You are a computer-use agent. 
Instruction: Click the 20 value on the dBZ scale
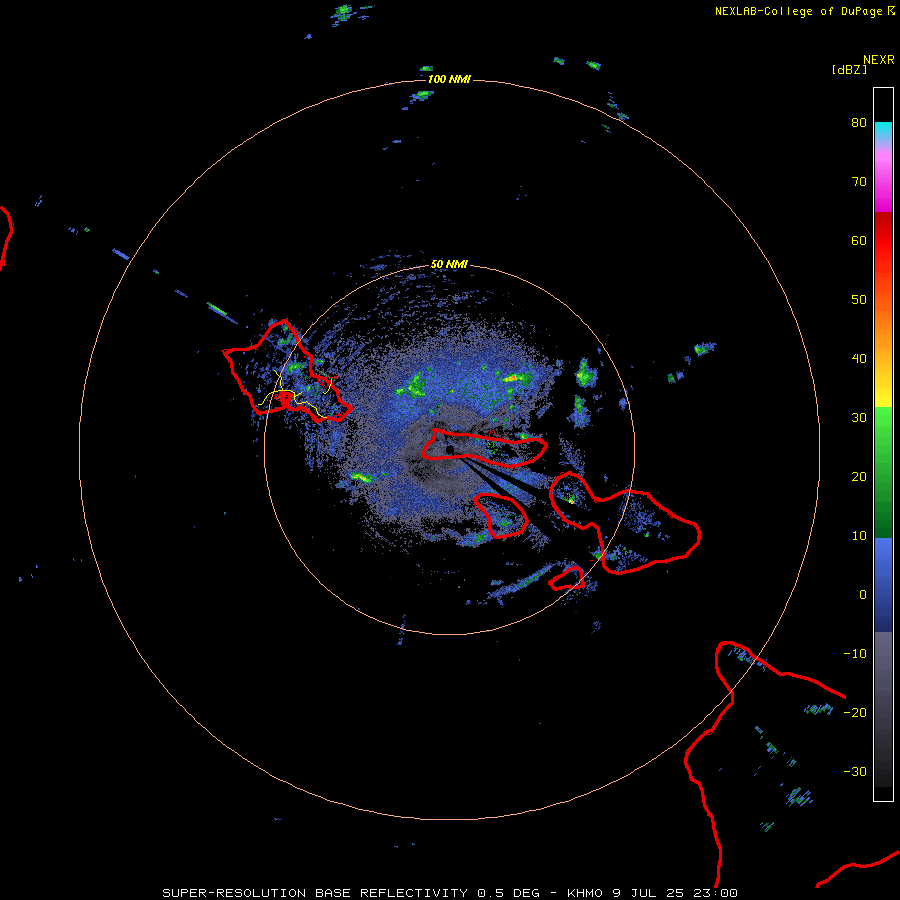coord(859,477)
